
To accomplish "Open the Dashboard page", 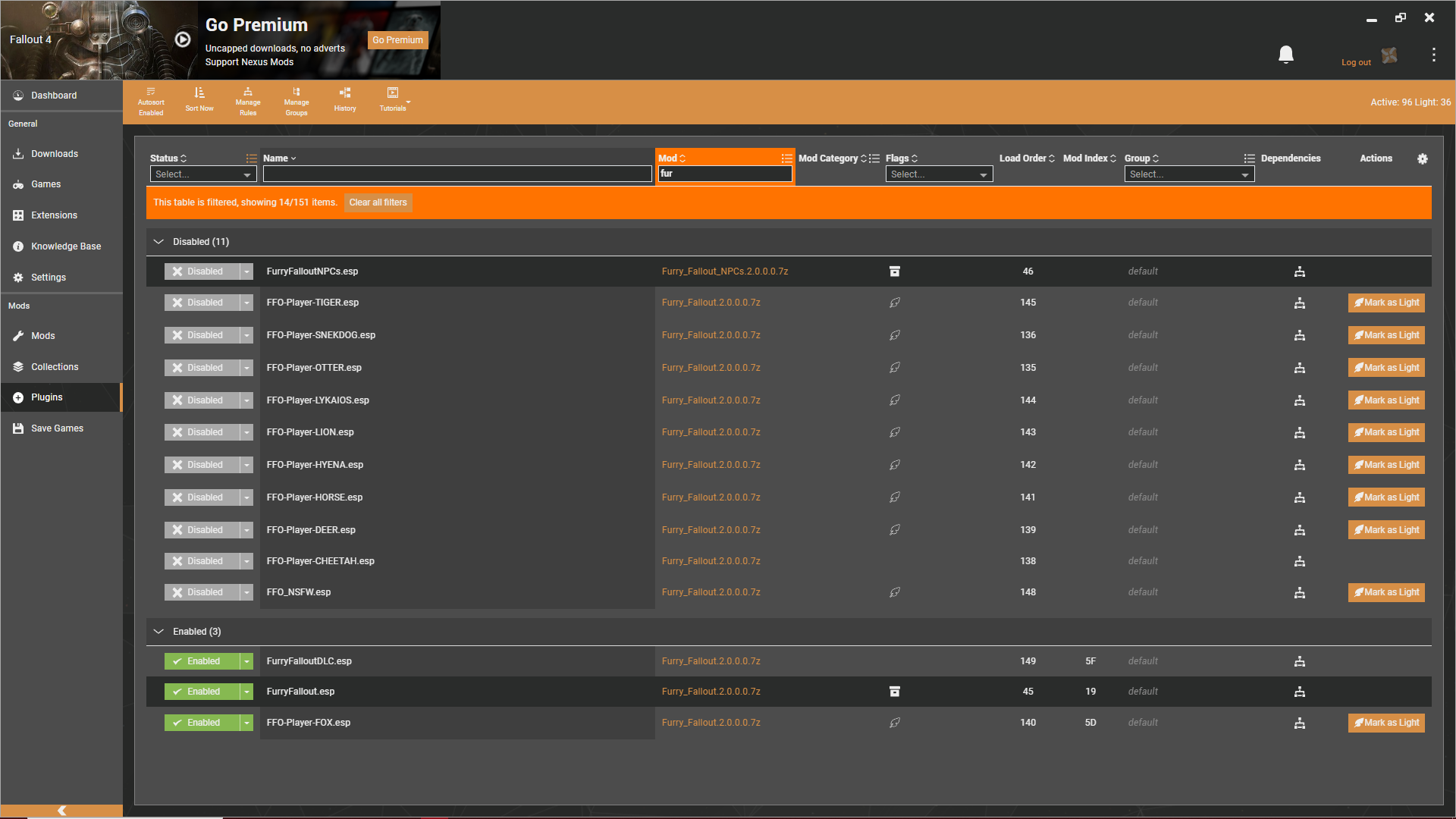I will point(61,96).
